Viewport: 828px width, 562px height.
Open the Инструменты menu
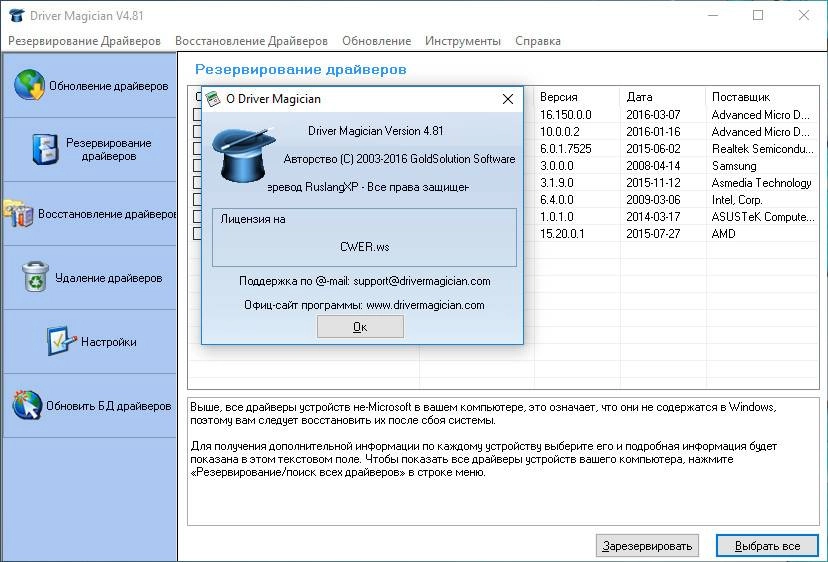(463, 41)
